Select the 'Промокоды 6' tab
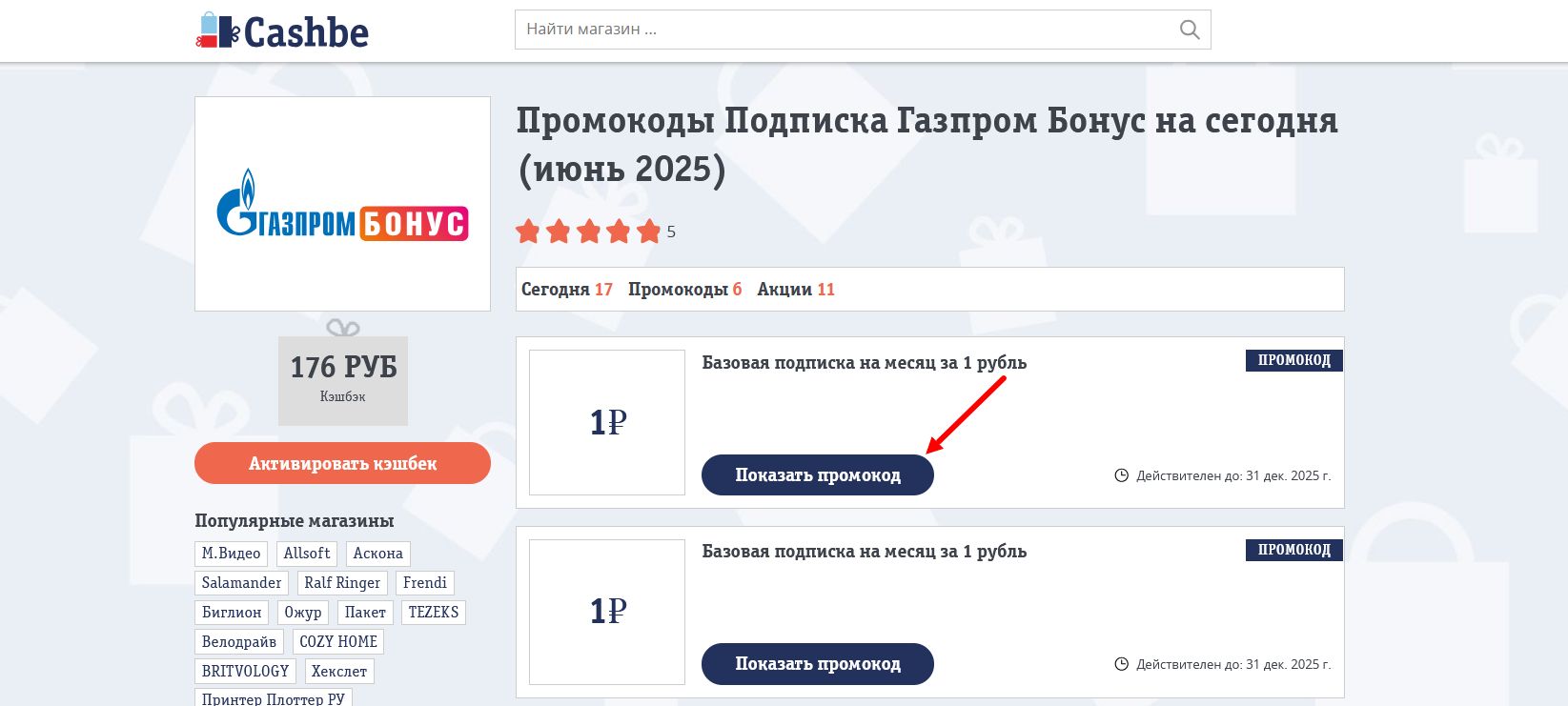 [x=684, y=290]
